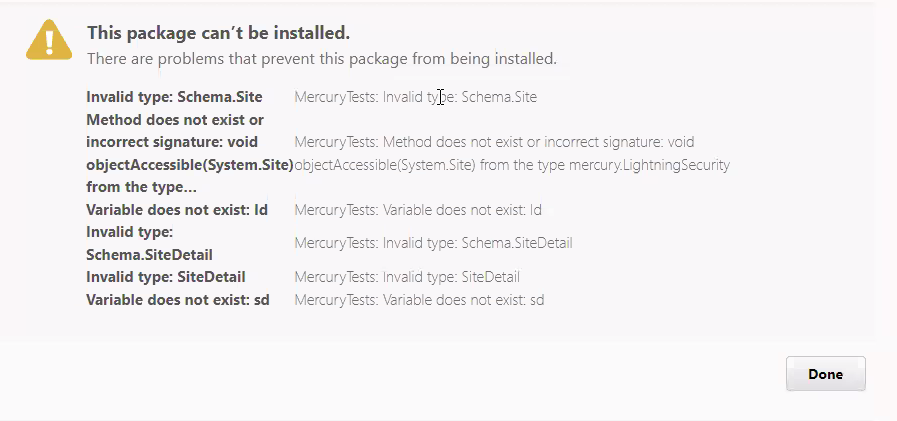Image resolution: width=897 pixels, height=421 pixels.
Task: Select "This package can't be installed." heading
Action: [x=218, y=33]
